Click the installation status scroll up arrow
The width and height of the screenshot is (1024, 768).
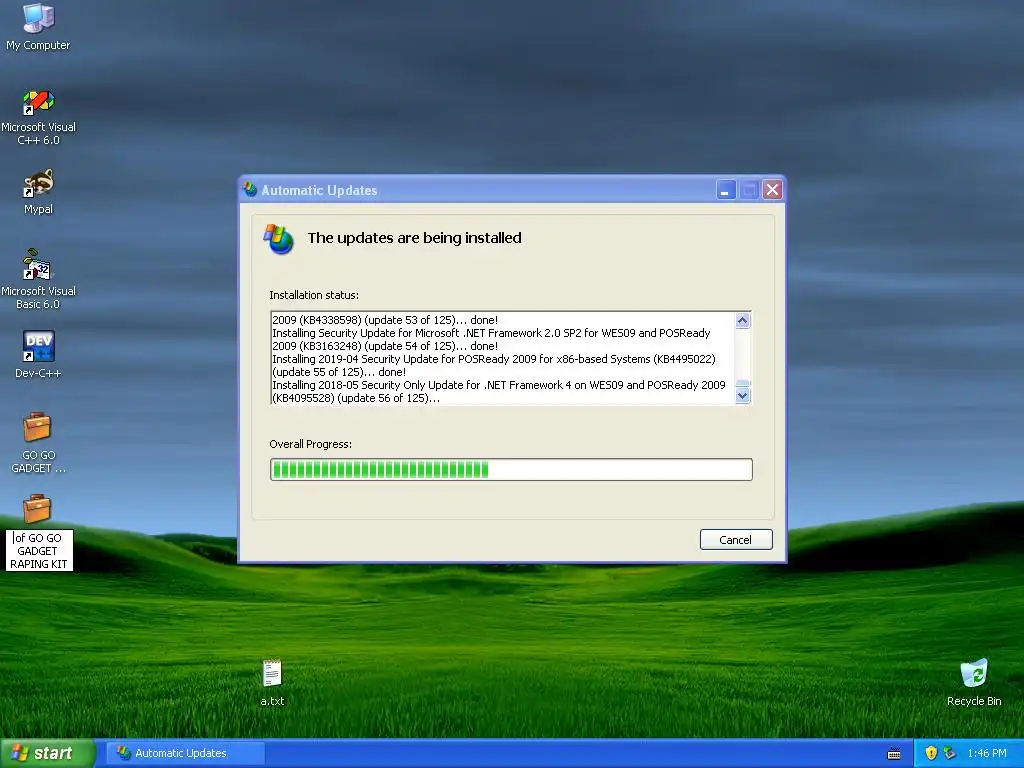[x=743, y=321]
